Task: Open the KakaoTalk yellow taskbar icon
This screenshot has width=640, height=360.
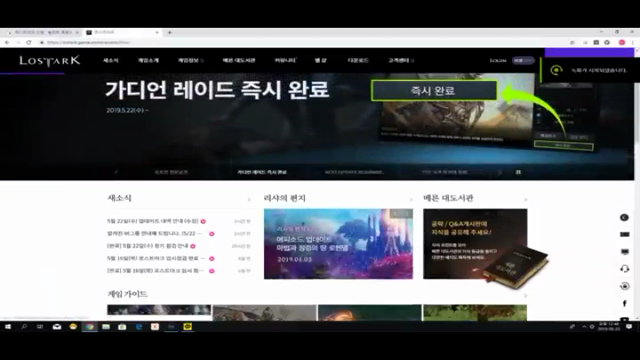Action: pos(187,327)
